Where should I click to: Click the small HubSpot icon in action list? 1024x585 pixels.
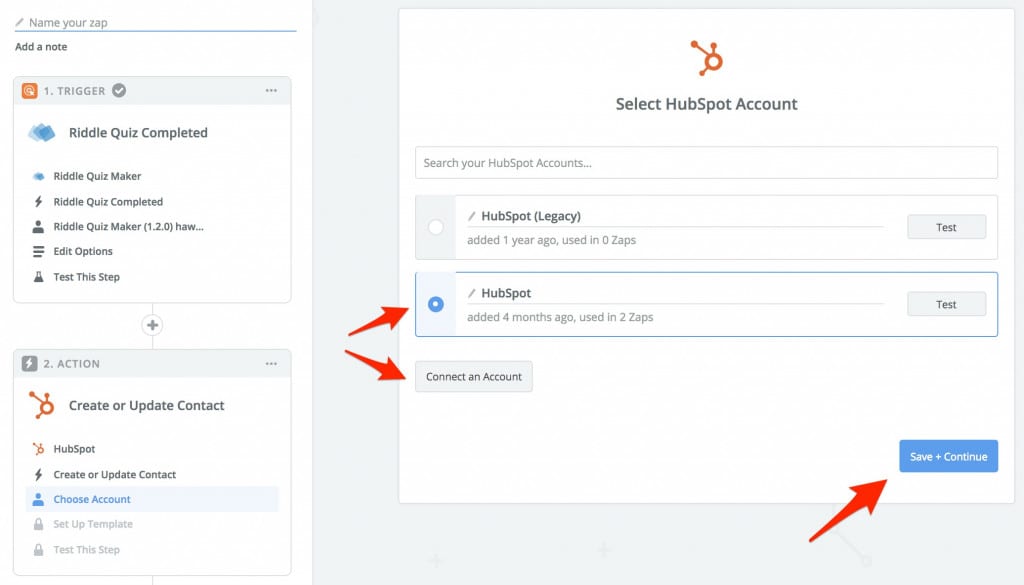[x=39, y=449]
